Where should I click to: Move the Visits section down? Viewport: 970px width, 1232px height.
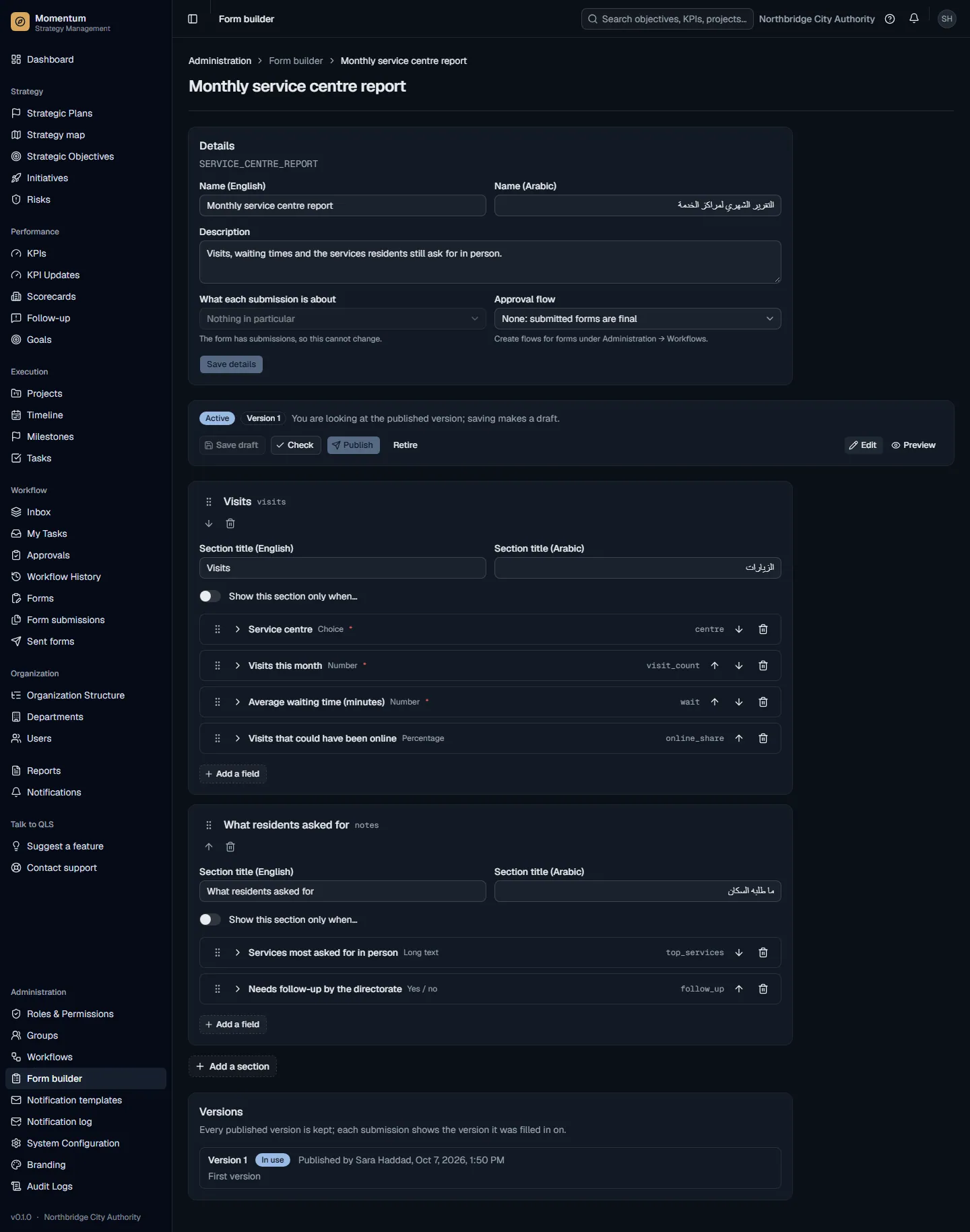pos(209,523)
